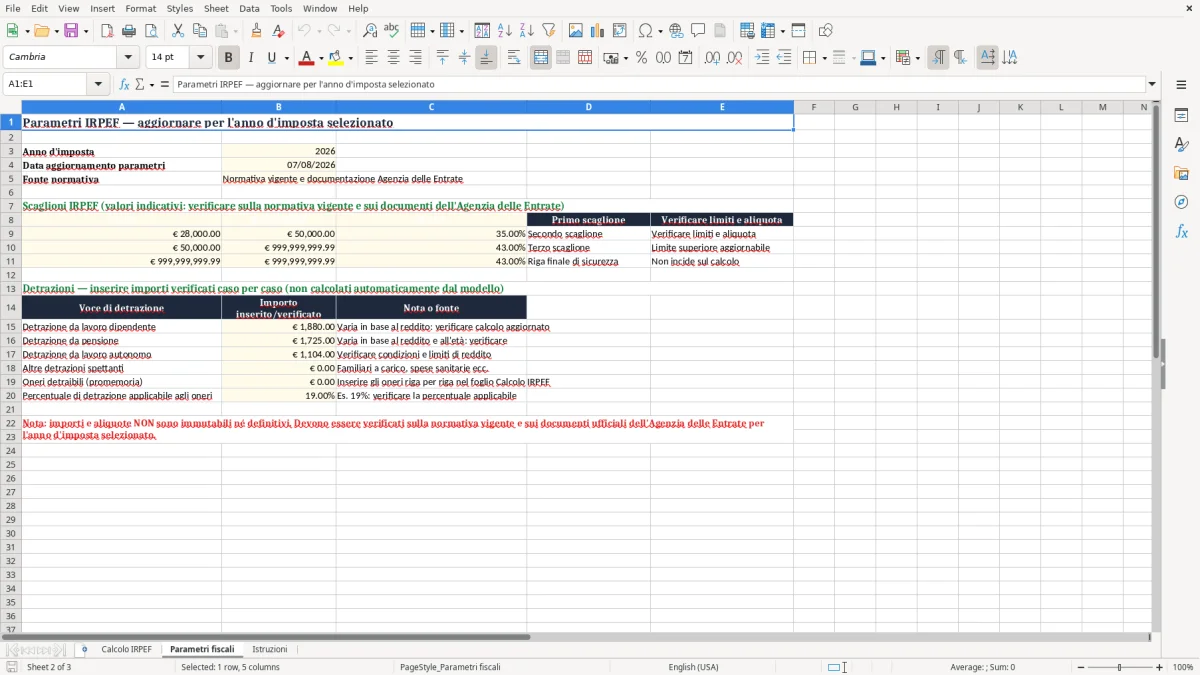Open the Conditional Formatting dropdown arrow
The image size is (1200, 675).
917,58
